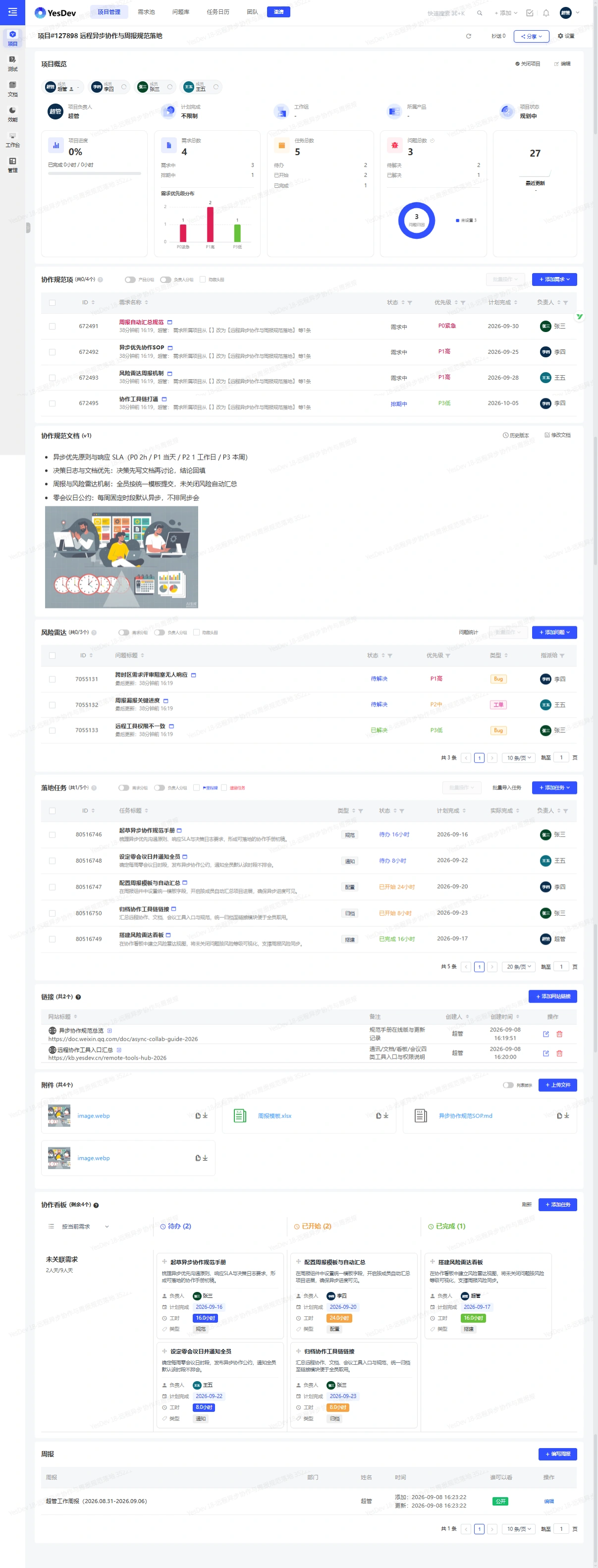Open the 添加需求 dropdown button

554,280
